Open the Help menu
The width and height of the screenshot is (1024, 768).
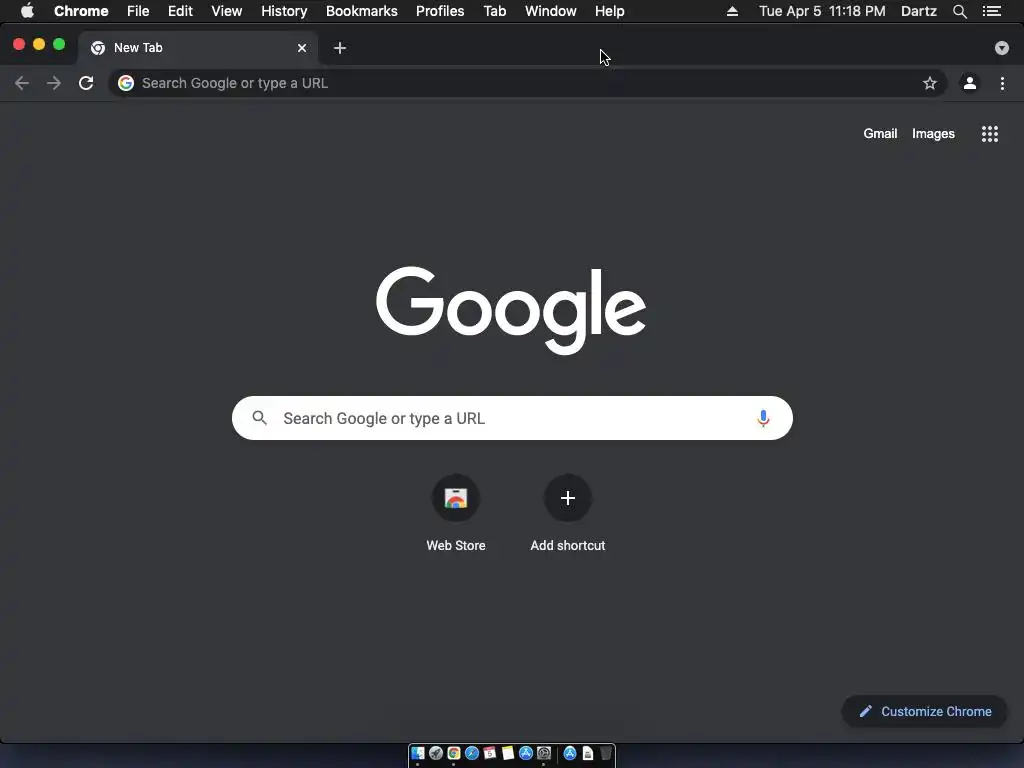click(x=609, y=11)
